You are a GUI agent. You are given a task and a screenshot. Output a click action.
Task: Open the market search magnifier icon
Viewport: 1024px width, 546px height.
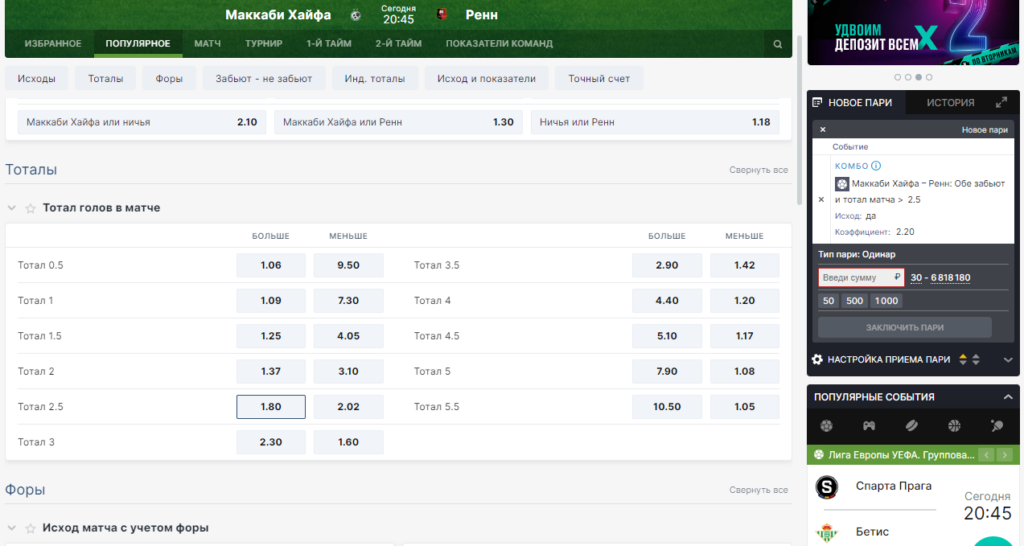coord(777,44)
